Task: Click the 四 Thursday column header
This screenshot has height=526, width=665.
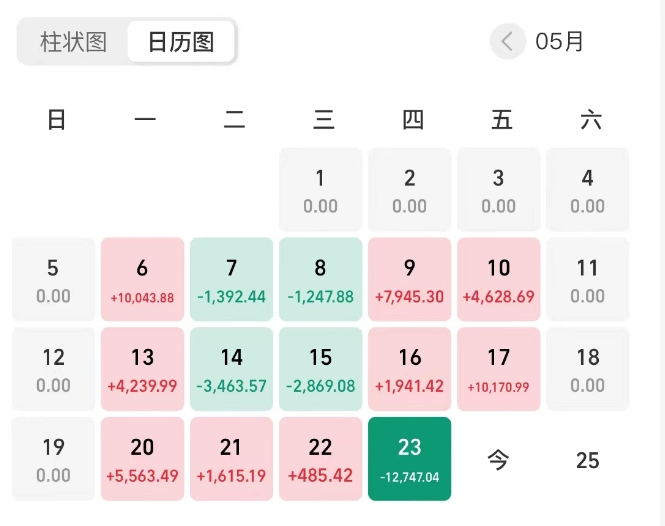Action: tap(413, 120)
